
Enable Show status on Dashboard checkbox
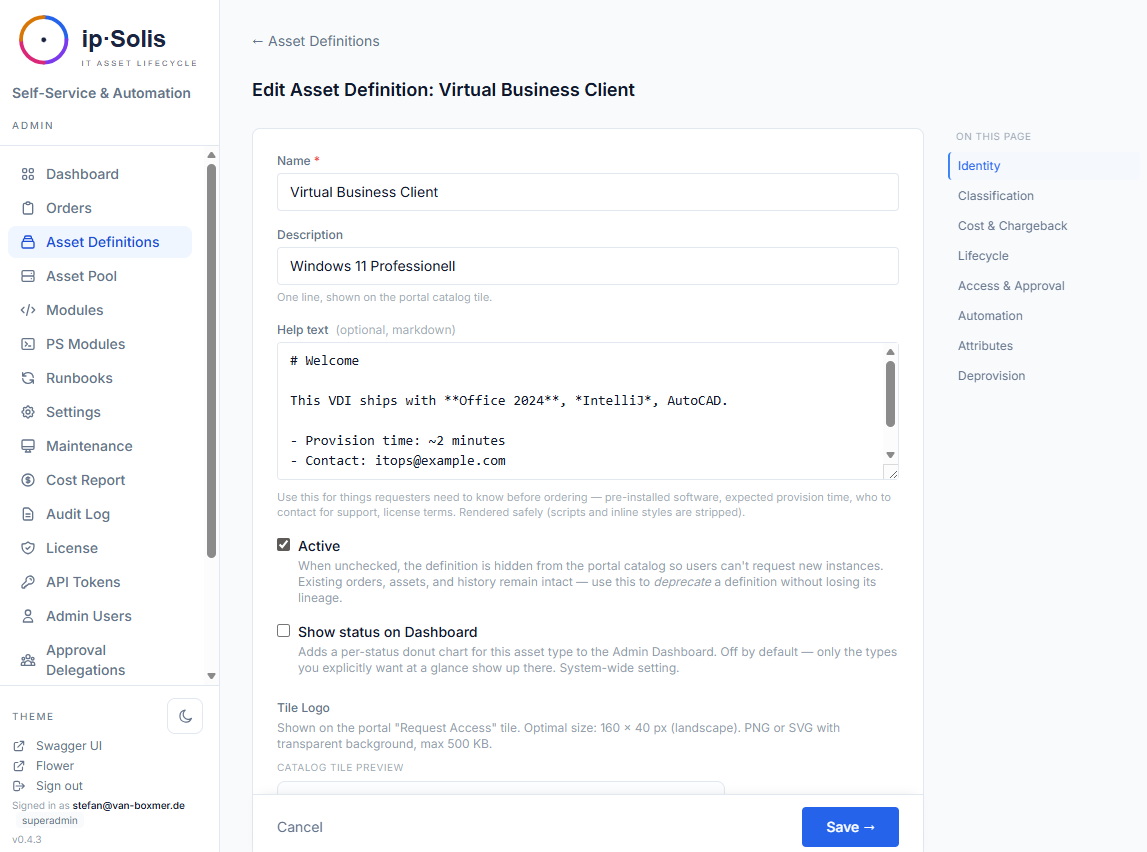tap(284, 630)
